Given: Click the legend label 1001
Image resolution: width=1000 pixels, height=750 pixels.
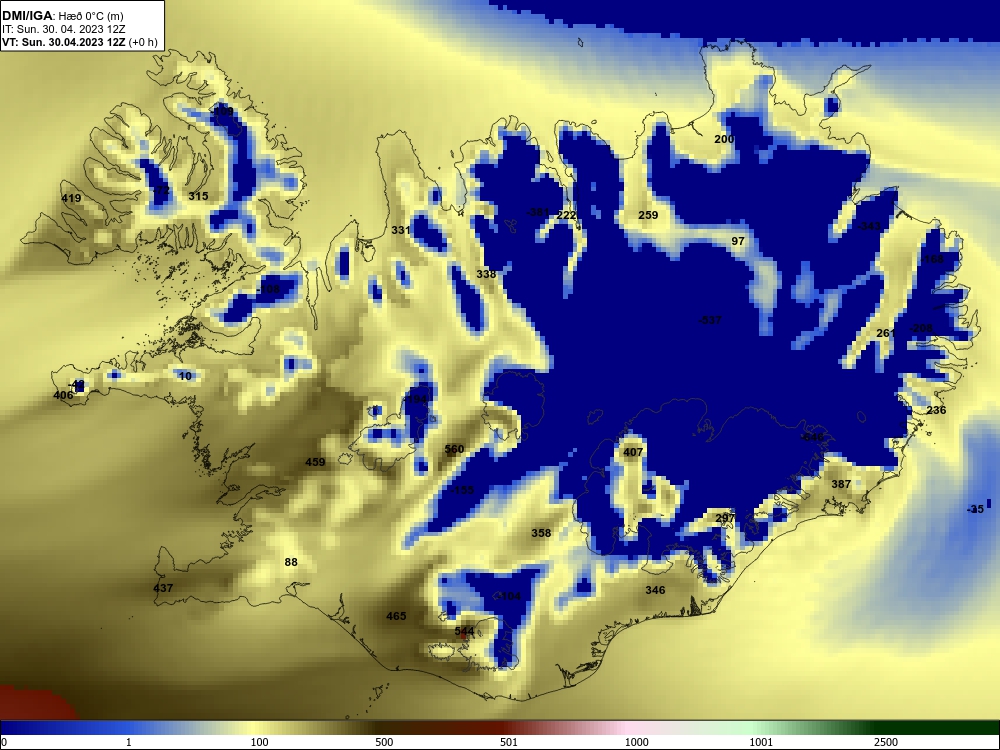Looking at the screenshot, I should point(761,742).
